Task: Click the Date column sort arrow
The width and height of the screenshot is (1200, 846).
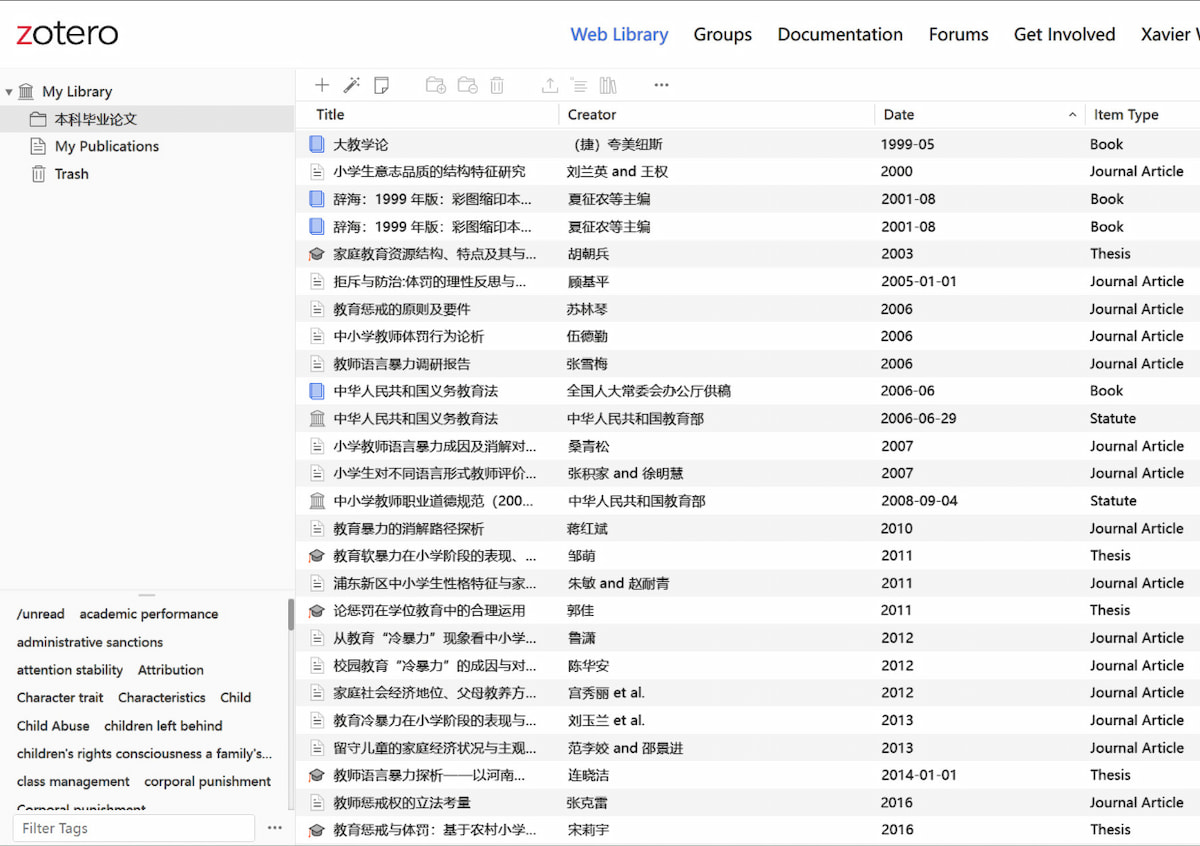Action: pyautogui.click(x=1071, y=114)
